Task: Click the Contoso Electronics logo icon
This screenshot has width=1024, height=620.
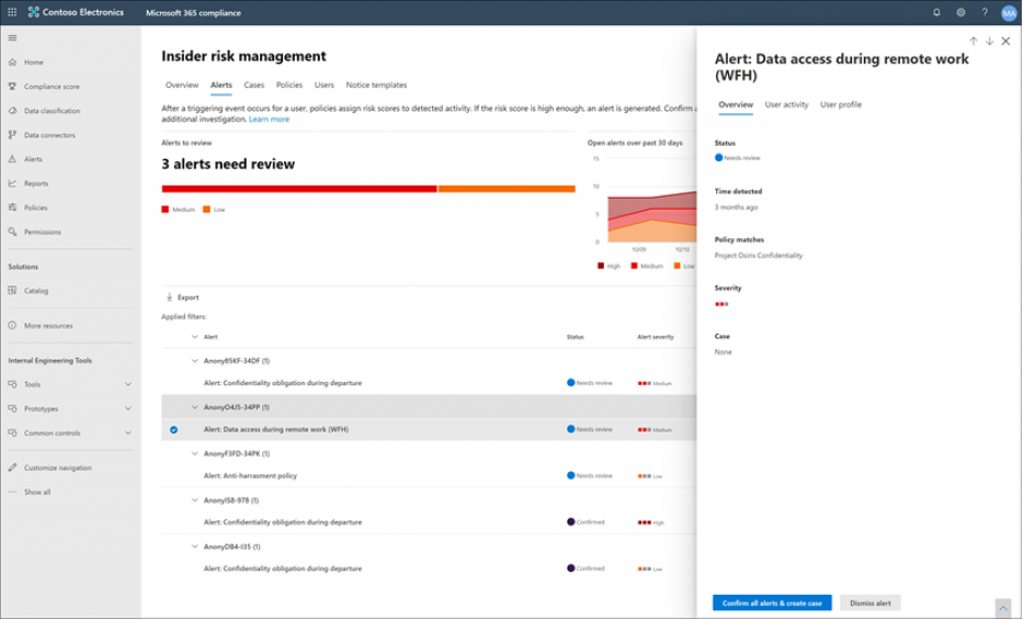Action: point(33,12)
